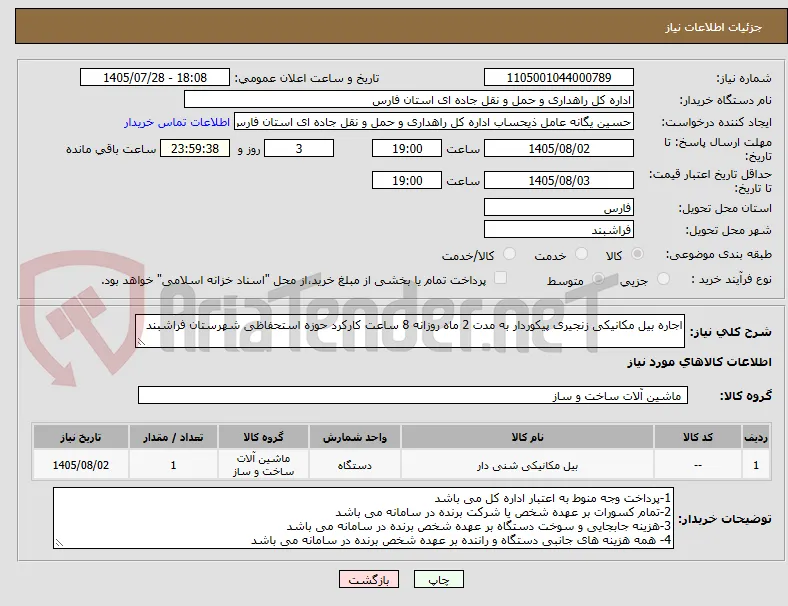Screen dimensions: 788x606
Task: Click the تاریخ نیاز column header
Action: (81, 437)
